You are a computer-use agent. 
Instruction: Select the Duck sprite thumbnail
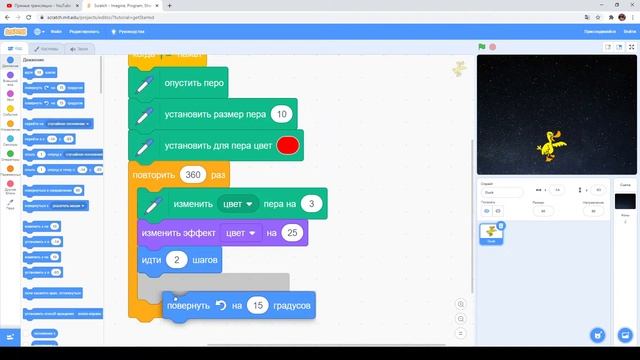(x=491, y=234)
